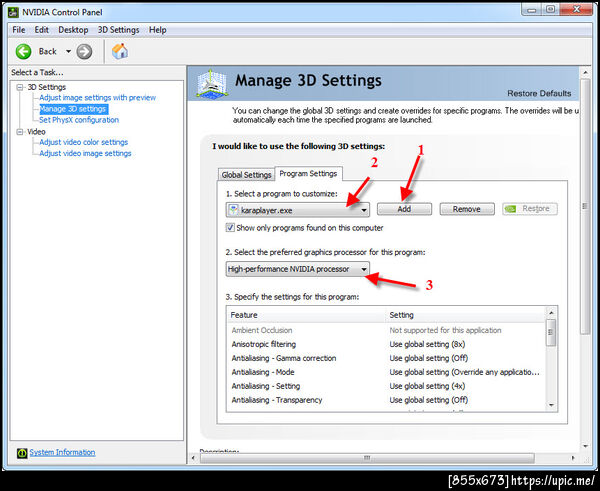Click the System Information green icon
600x491 pixels.
[22, 453]
